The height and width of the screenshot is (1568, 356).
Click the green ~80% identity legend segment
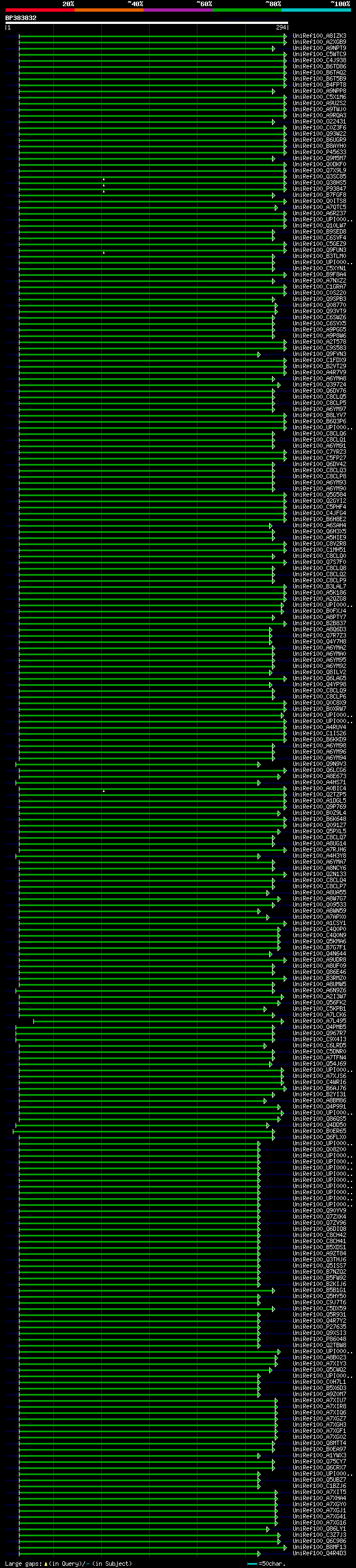(247, 10)
